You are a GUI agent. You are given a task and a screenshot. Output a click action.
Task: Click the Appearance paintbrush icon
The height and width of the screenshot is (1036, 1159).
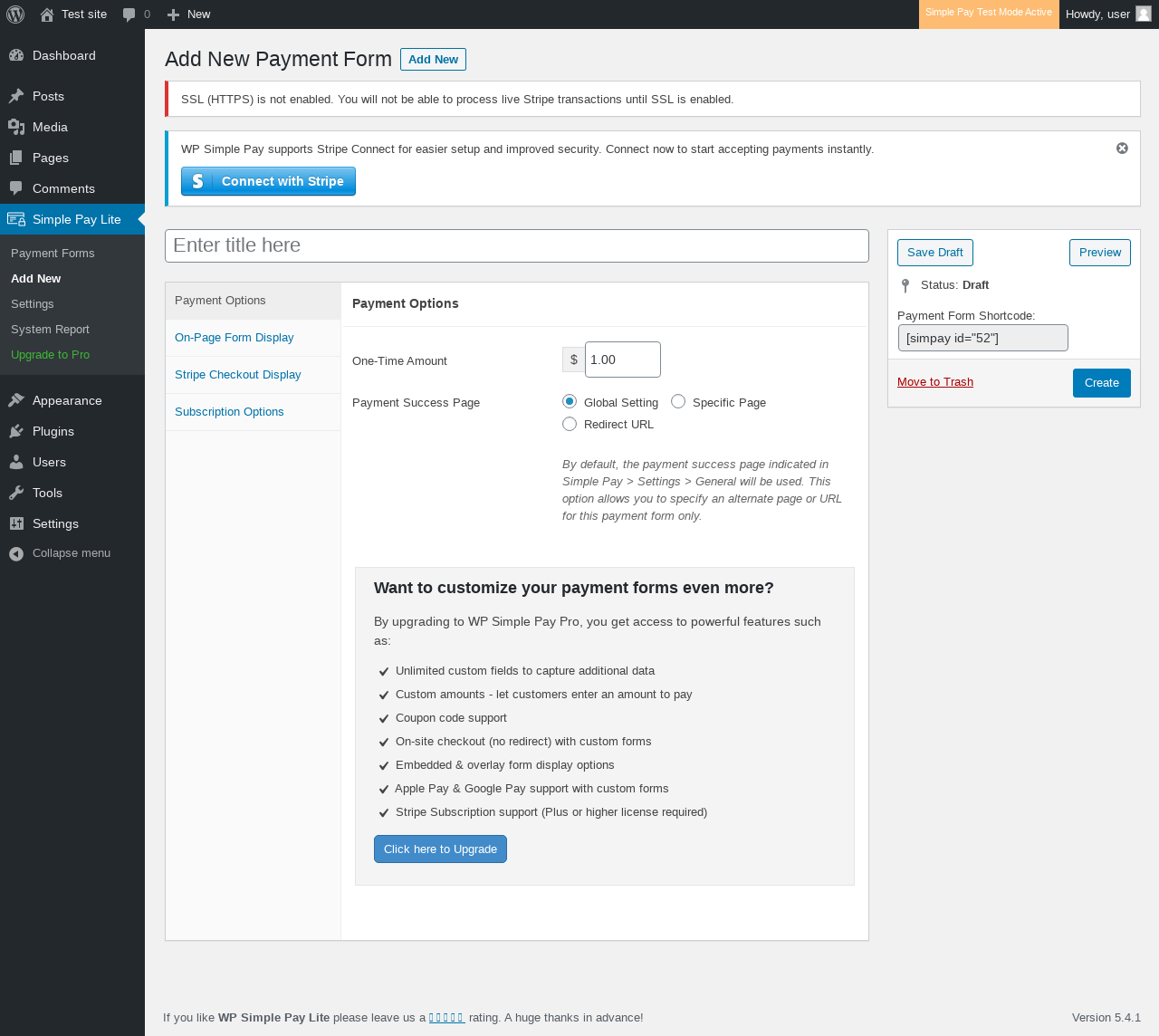coord(16,400)
